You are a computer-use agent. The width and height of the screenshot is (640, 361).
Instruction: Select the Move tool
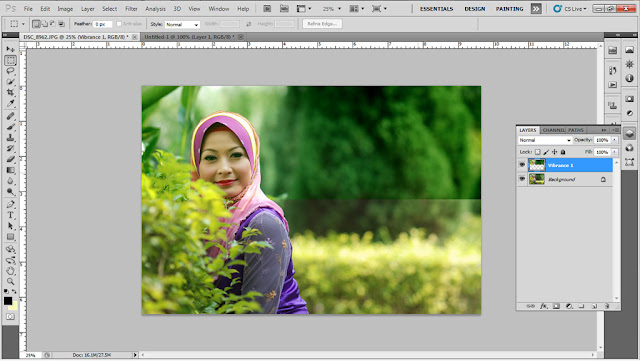pos(11,49)
